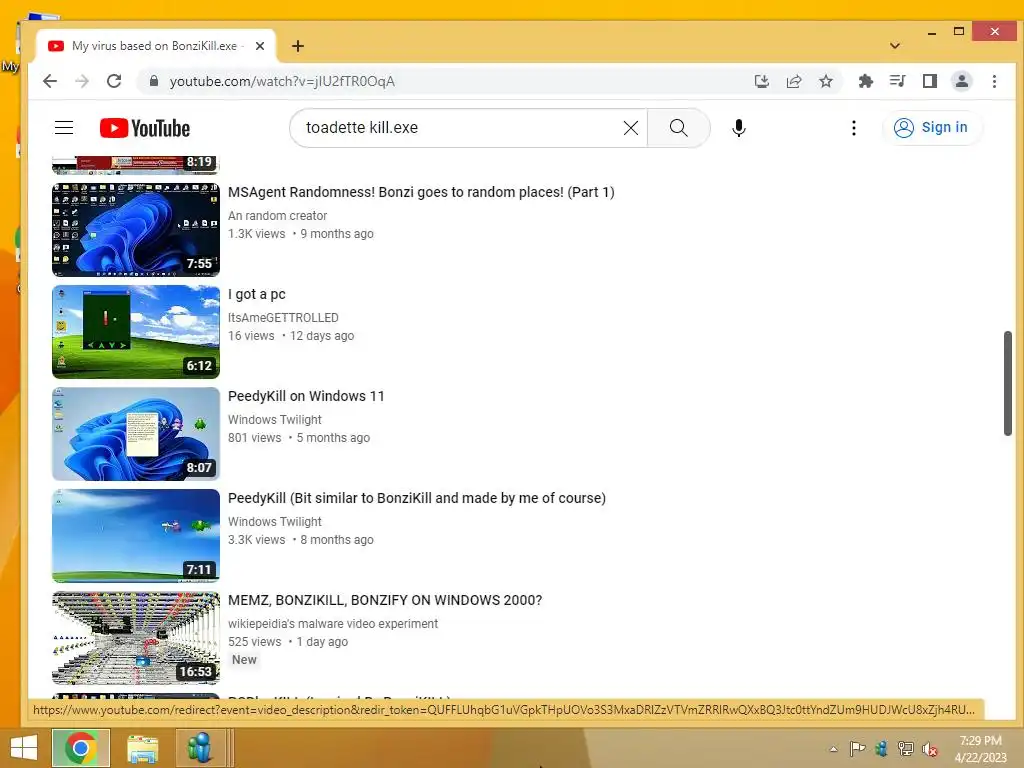Screen dimensions: 1024x768
Task: Open YouTube hamburger guide menu
Action: click(64, 127)
